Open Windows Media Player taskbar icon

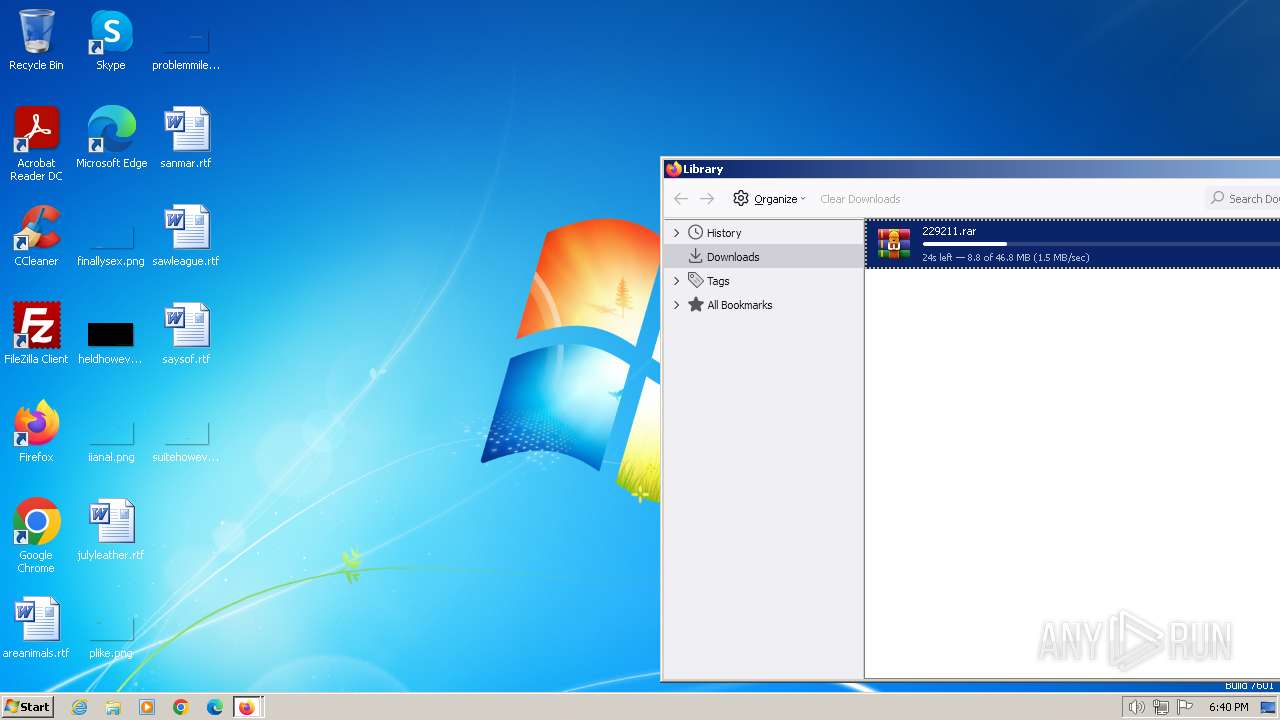coord(147,707)
